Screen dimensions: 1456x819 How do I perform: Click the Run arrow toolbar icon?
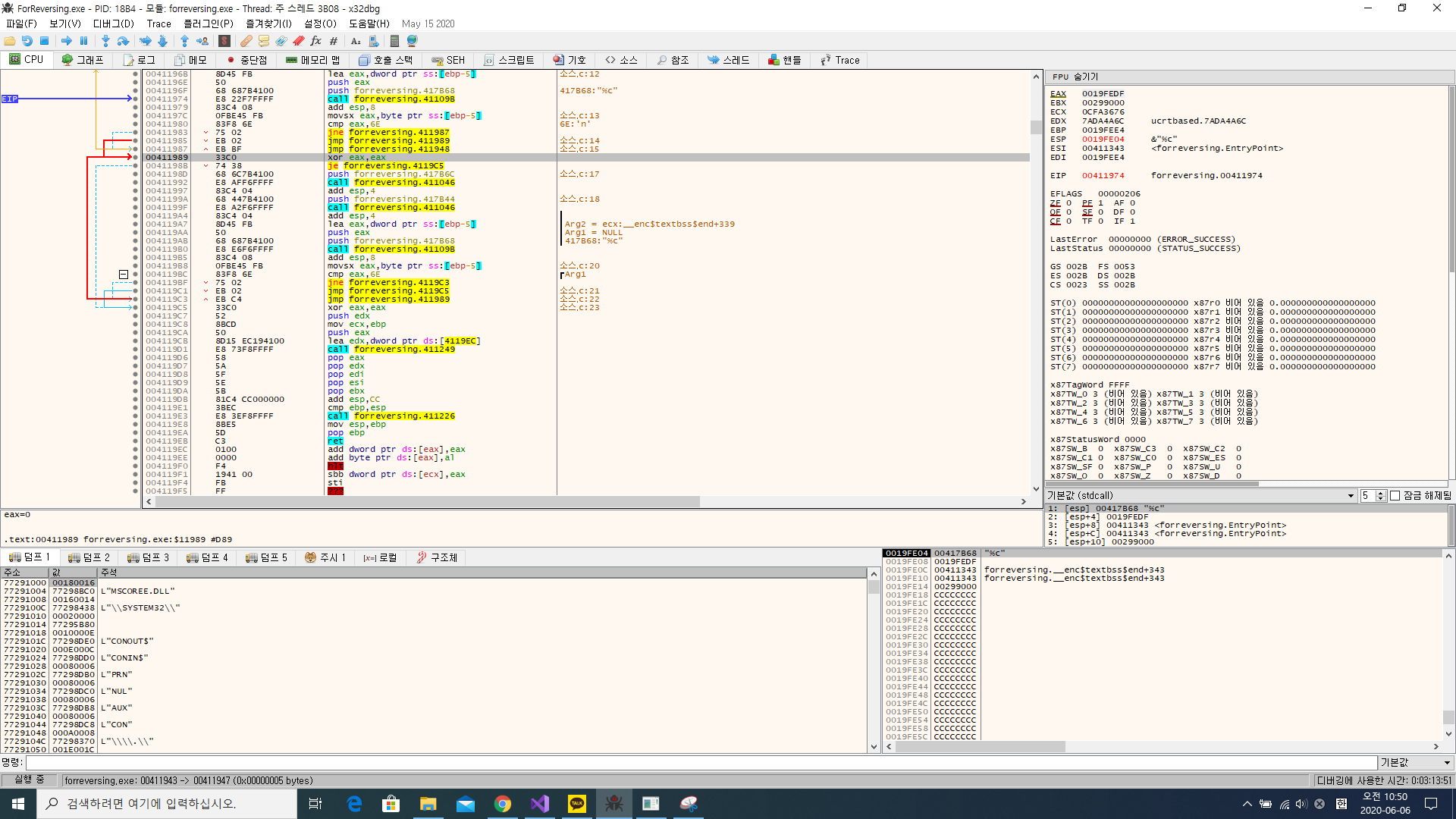tap(67, 41)
